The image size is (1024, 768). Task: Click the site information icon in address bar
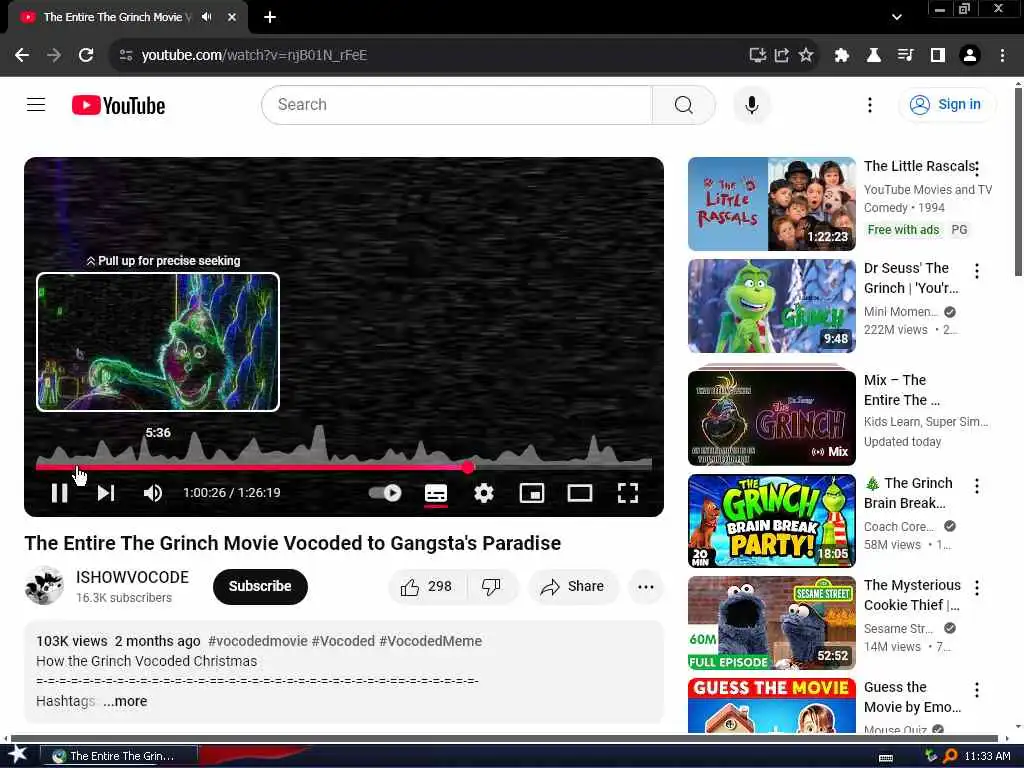126,56
